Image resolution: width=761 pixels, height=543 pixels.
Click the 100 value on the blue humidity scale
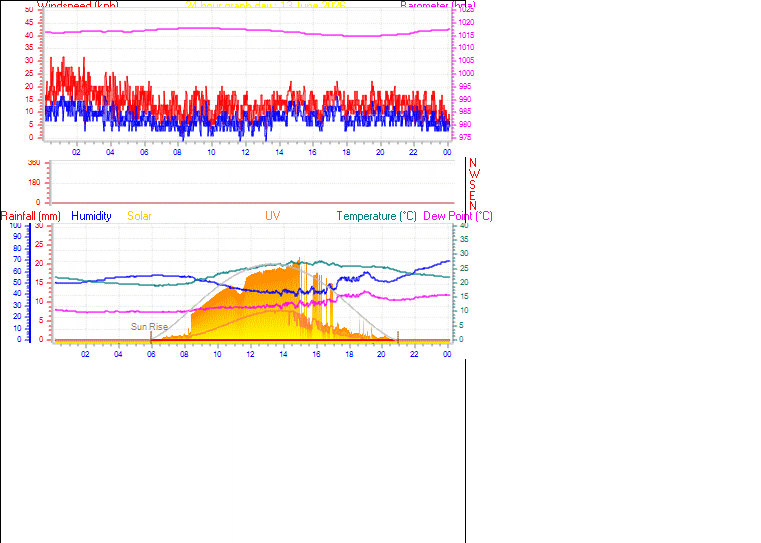coord(16,225)
